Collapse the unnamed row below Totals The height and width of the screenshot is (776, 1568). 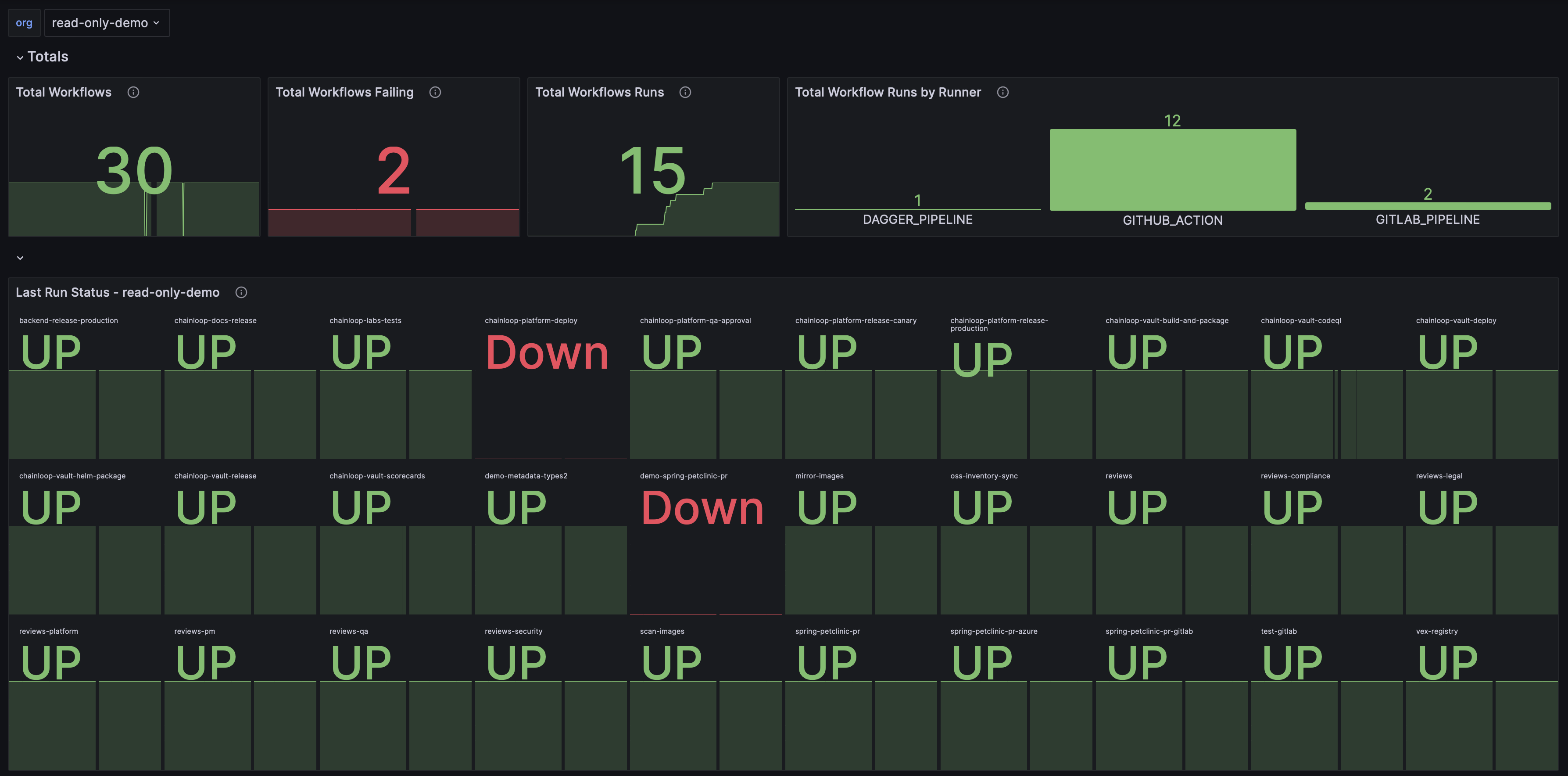20,258
